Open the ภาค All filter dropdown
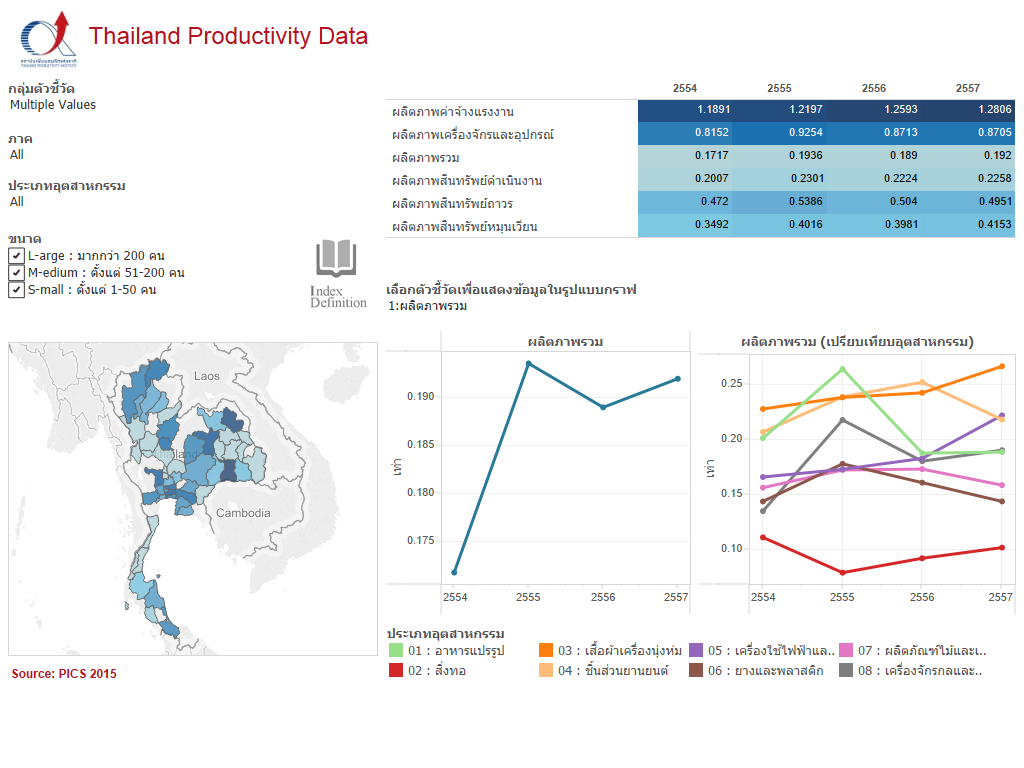The image size is (1024, 768). pyautogui.click(x=17, y=155)
